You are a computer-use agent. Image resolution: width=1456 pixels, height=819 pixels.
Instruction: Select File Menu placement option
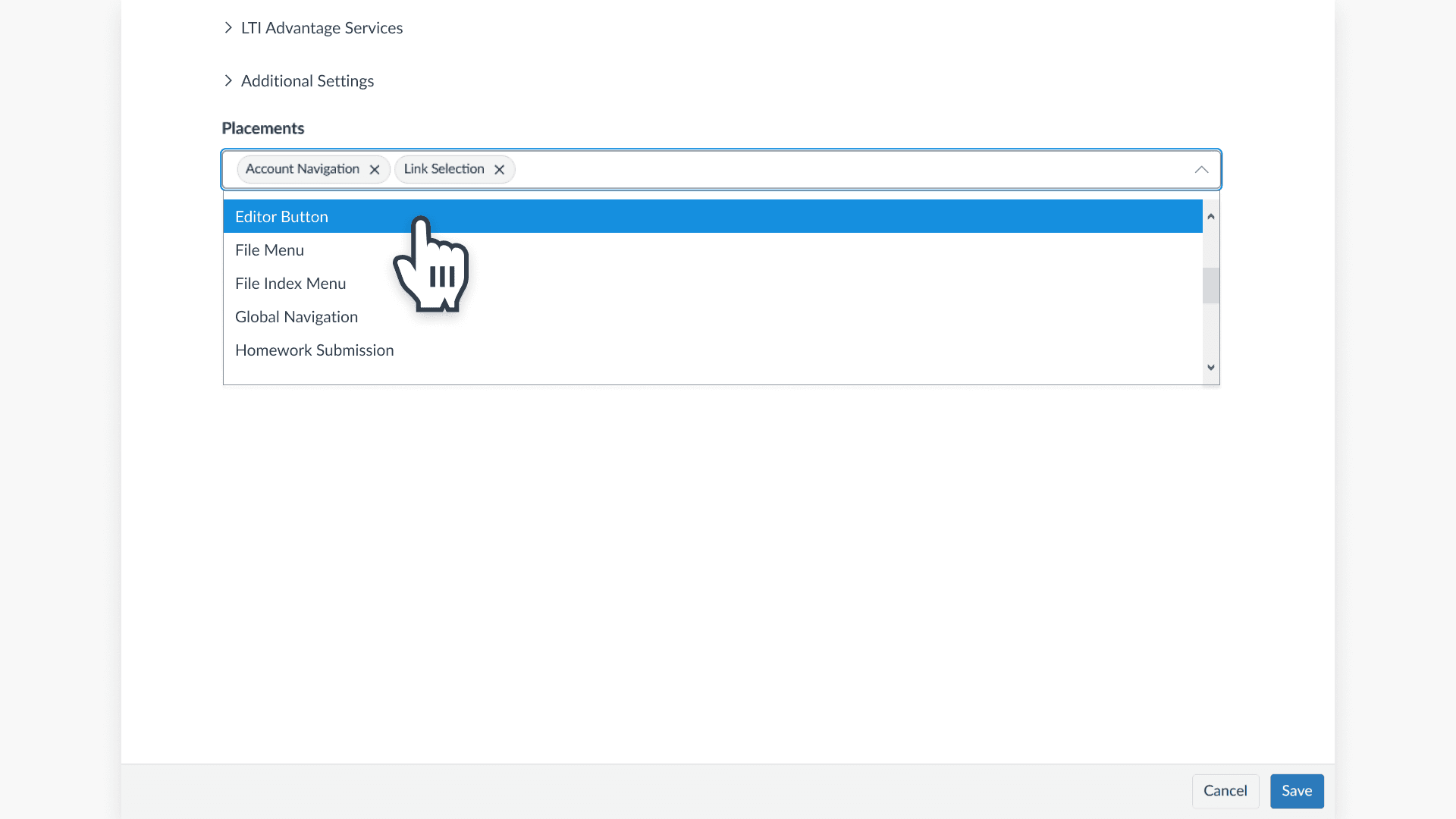(x=269, y=249)
